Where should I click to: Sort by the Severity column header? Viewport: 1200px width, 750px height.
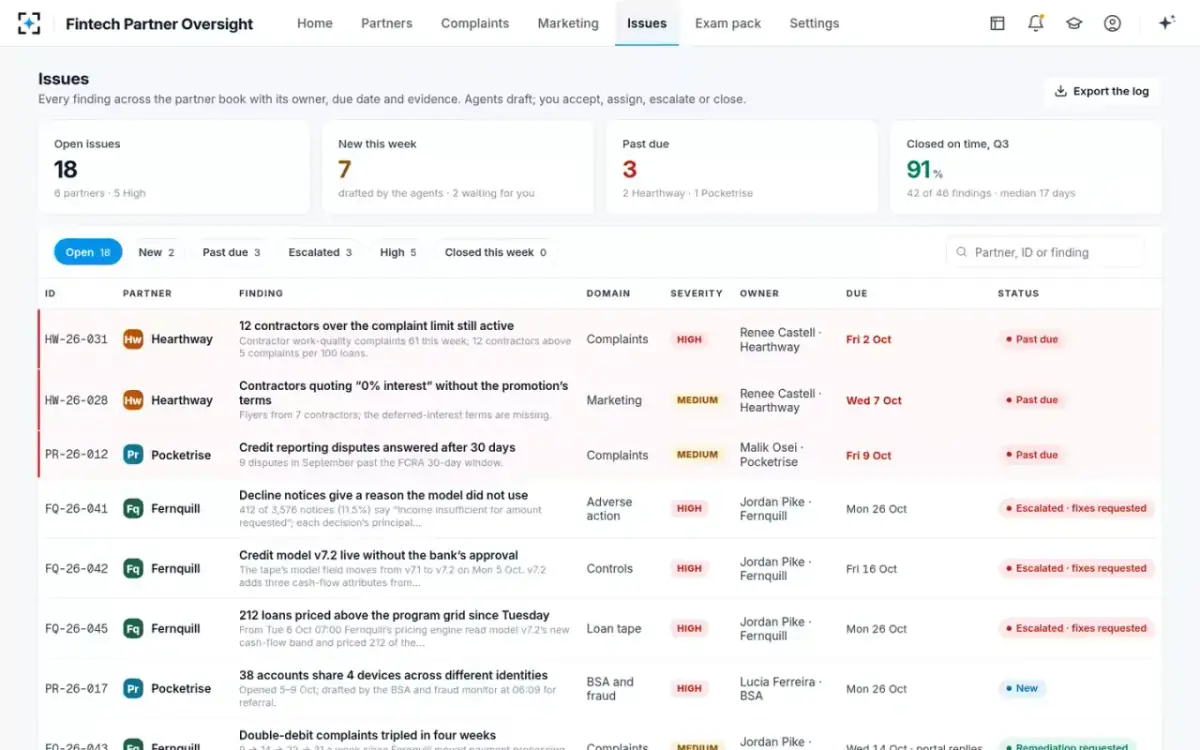tap(696, 294)
